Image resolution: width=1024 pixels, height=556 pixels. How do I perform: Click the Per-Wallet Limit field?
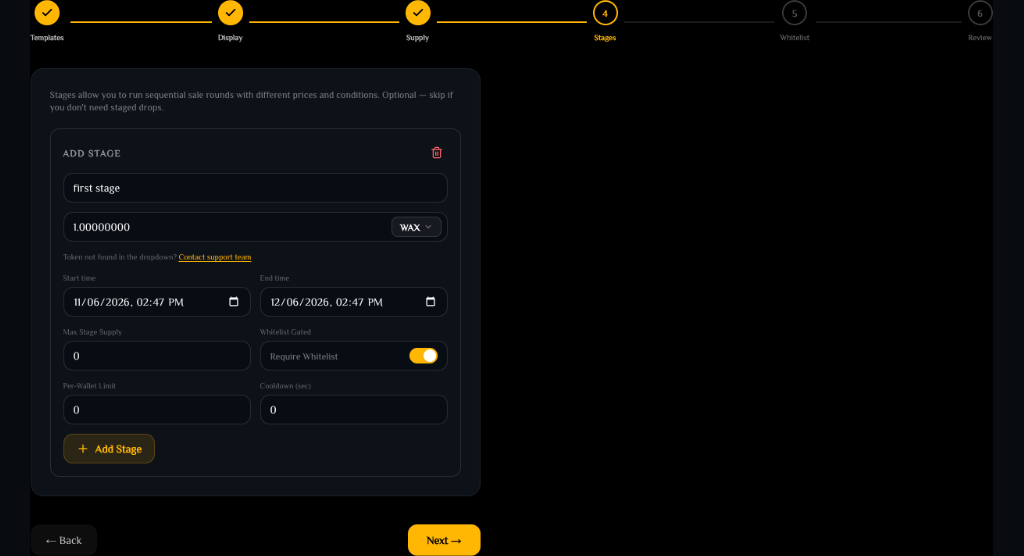[x=157, y=410]
